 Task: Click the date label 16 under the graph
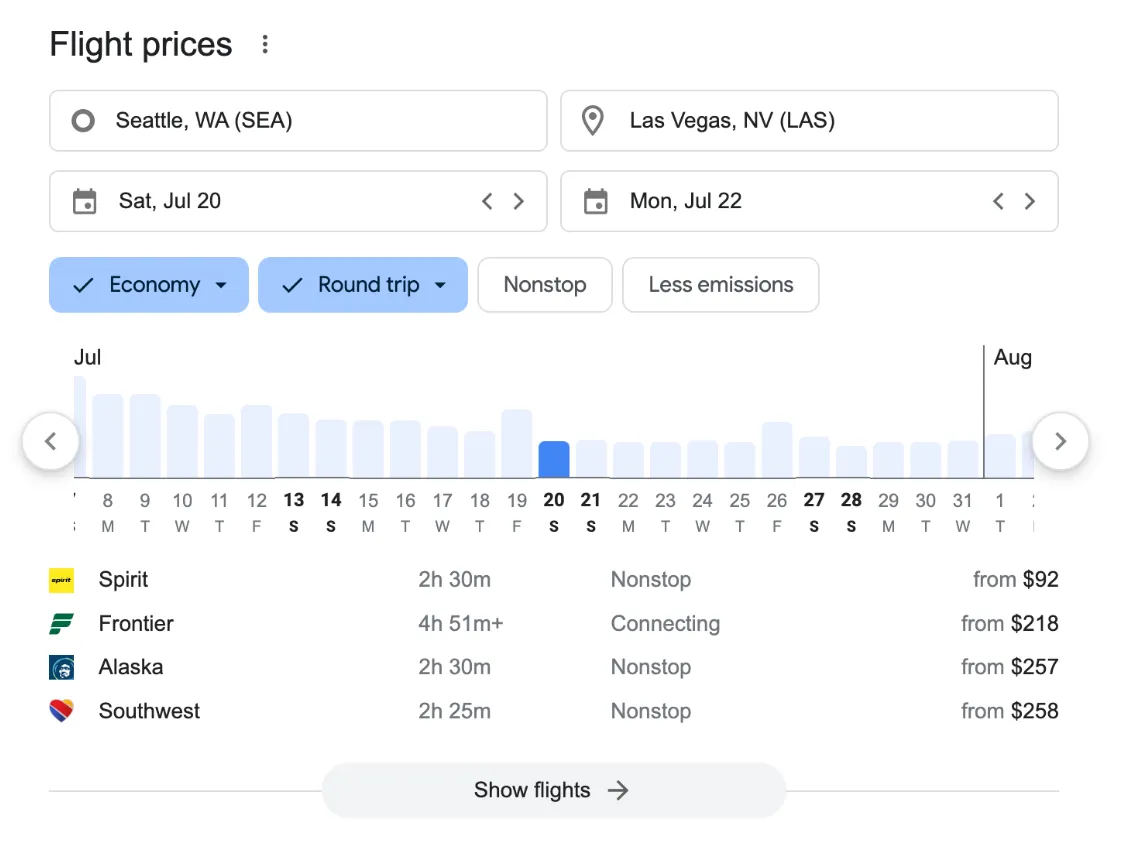coord(406,501)
